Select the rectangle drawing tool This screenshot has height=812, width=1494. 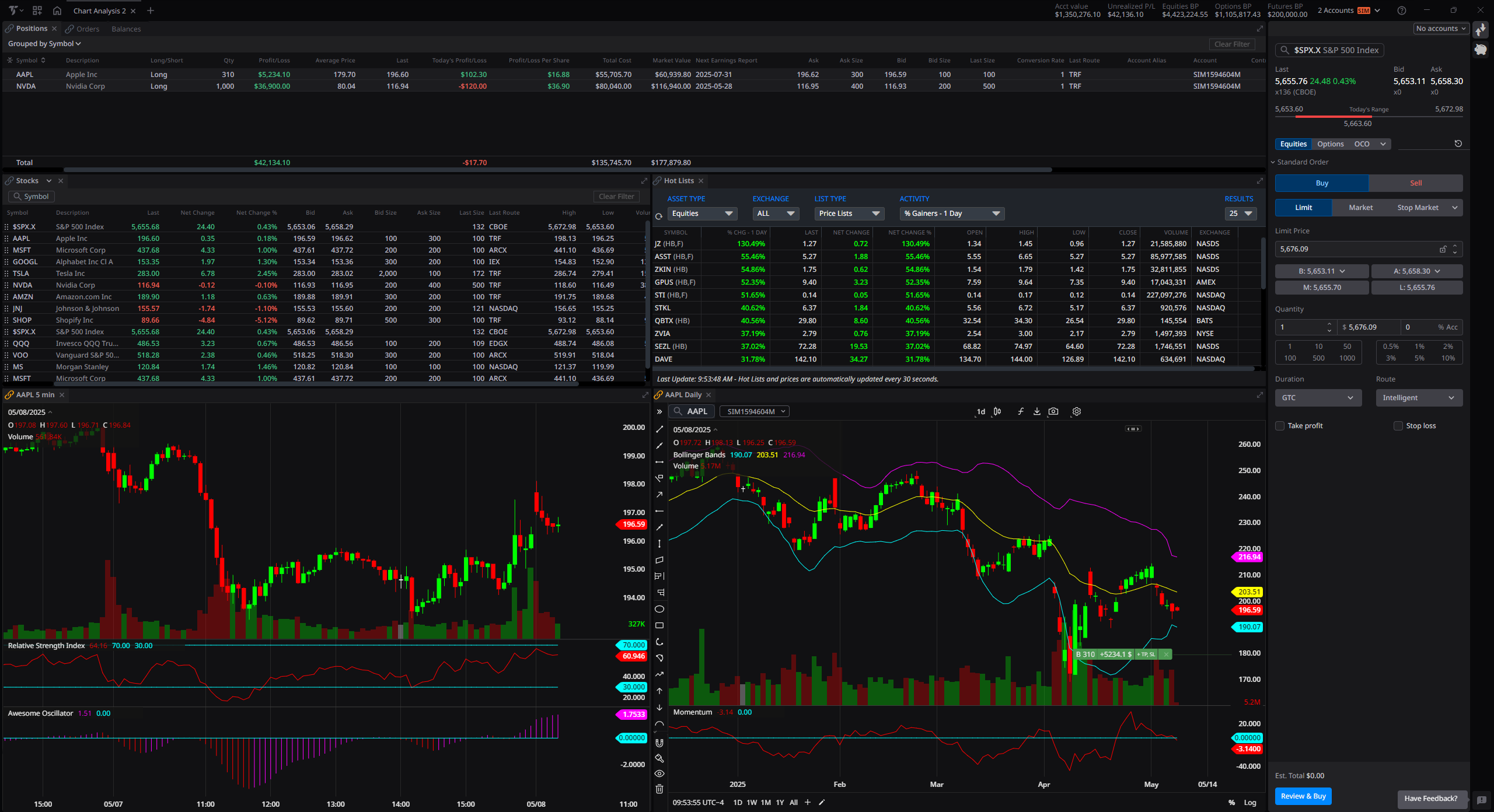(x=659, y=625)
